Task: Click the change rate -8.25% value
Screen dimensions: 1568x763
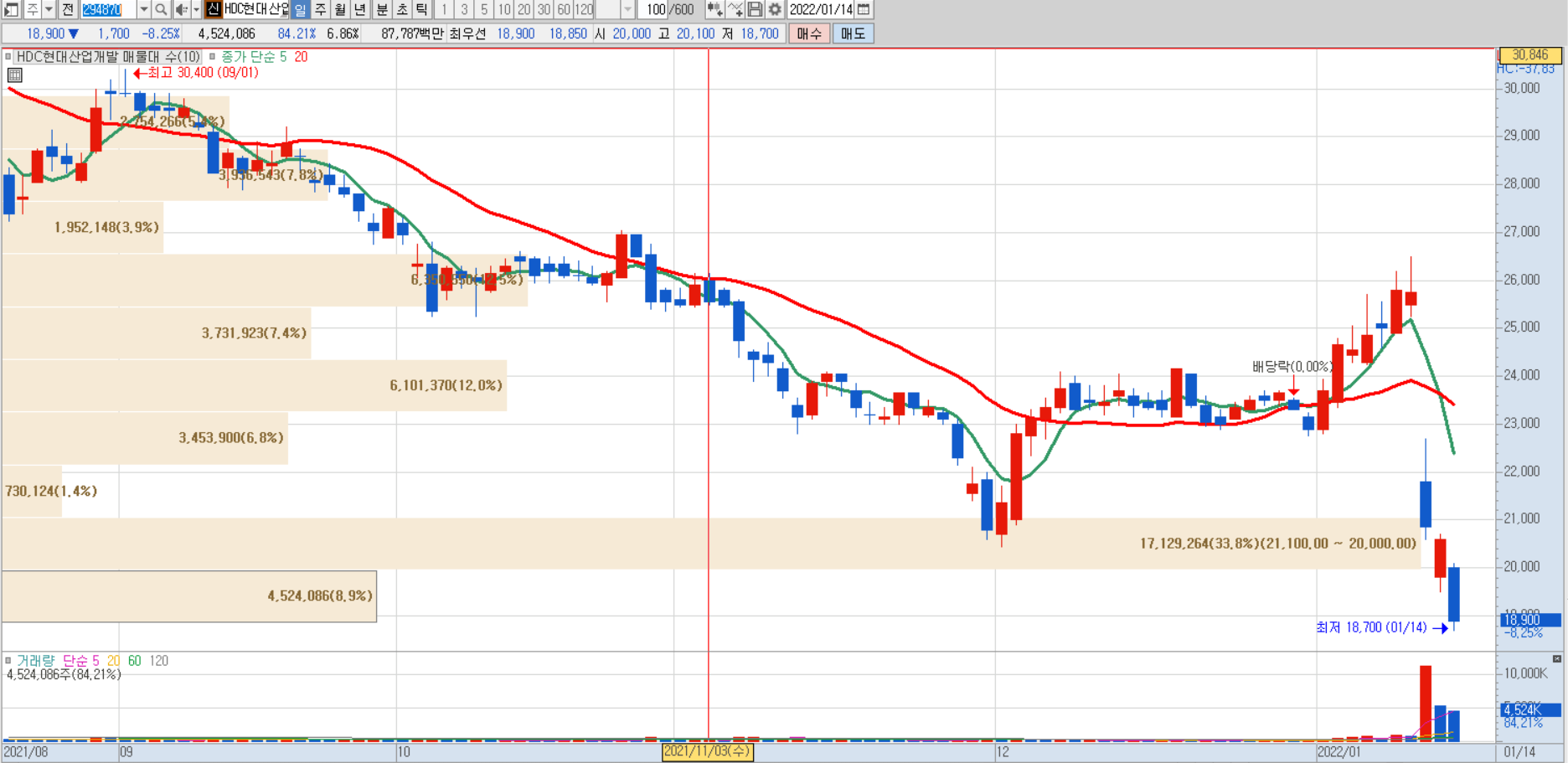Action: 161,34
